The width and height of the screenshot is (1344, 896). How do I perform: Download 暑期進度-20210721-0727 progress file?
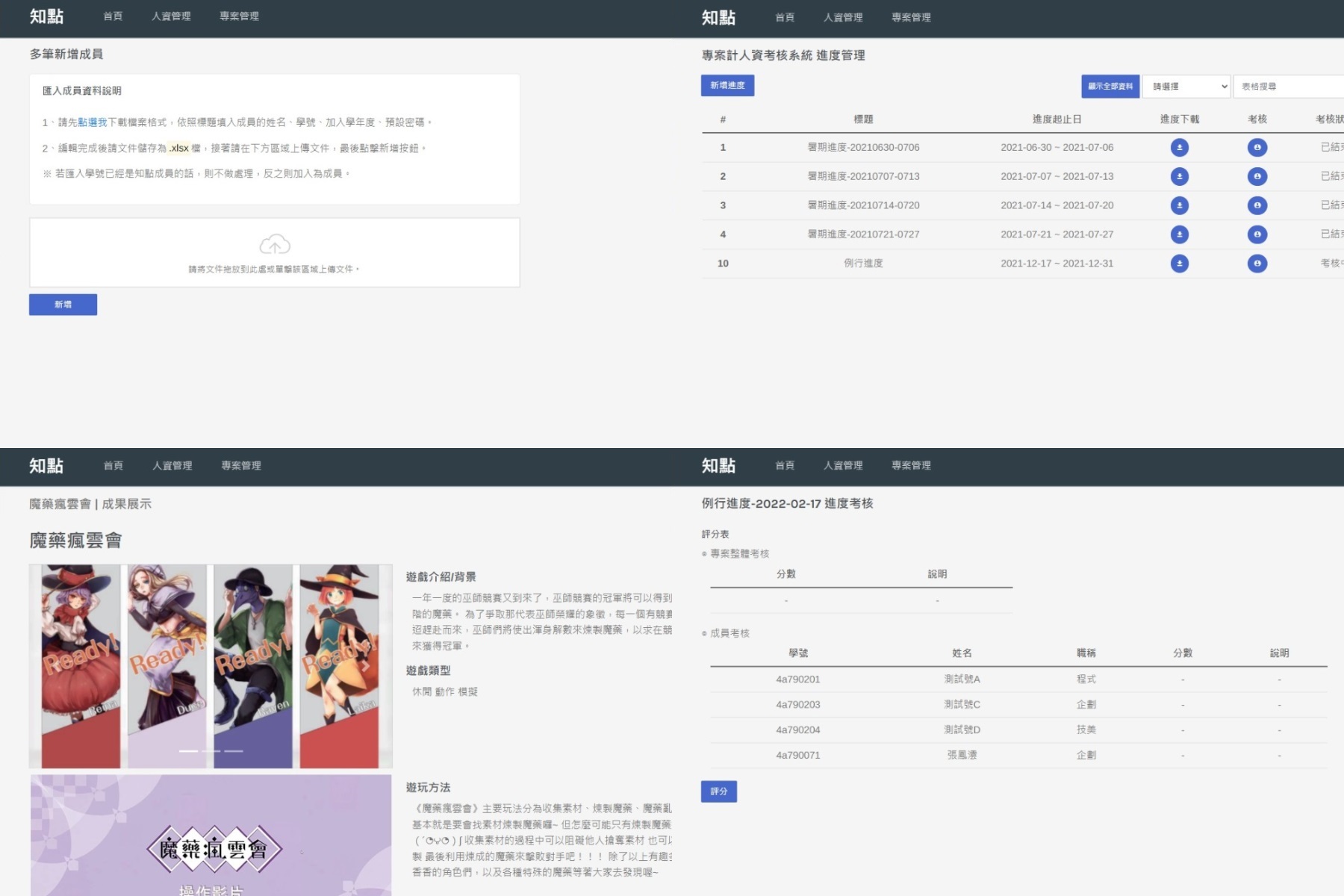coord(1180,234)
